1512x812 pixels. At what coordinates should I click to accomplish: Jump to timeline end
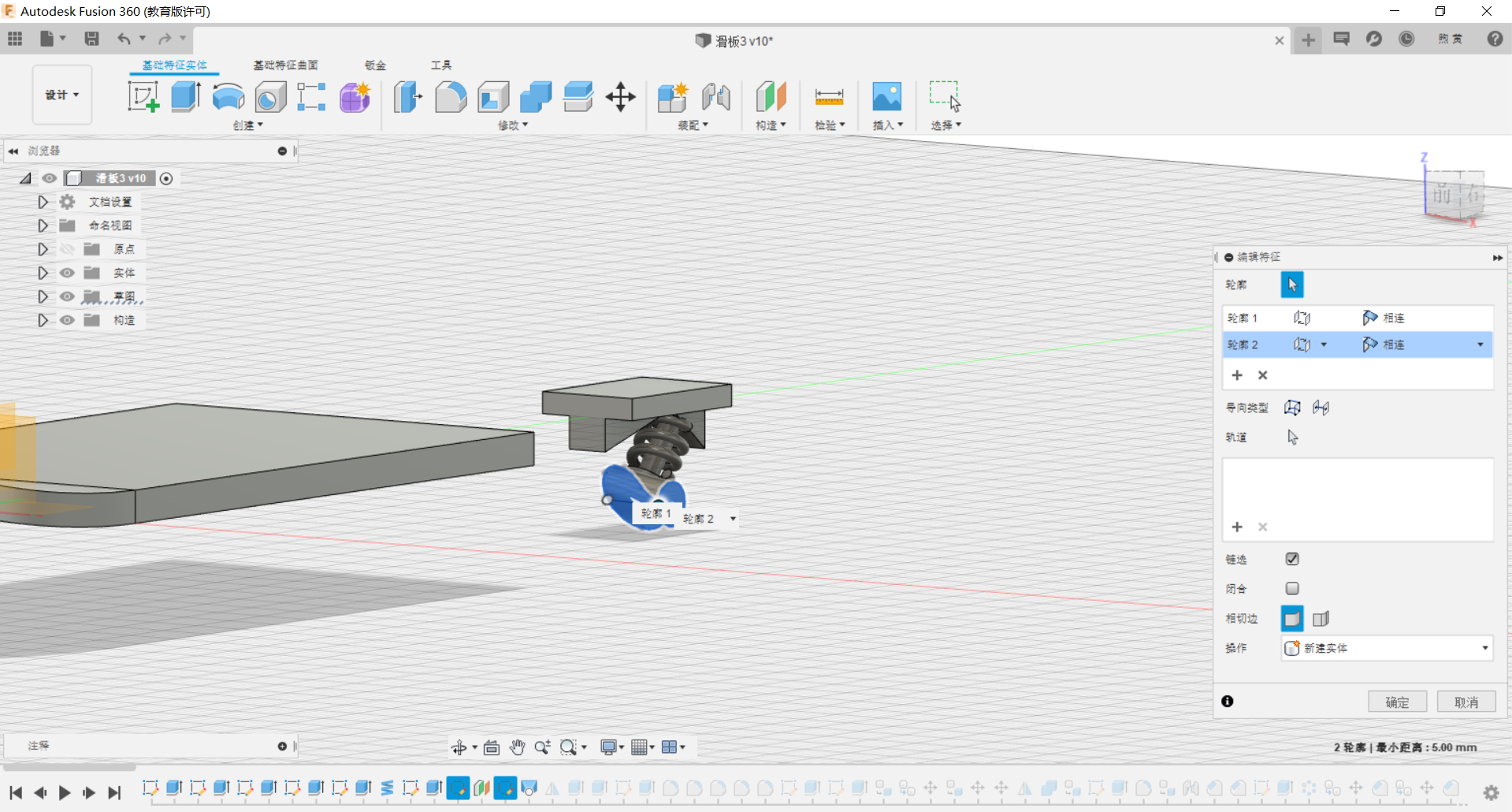coord(114,792)
